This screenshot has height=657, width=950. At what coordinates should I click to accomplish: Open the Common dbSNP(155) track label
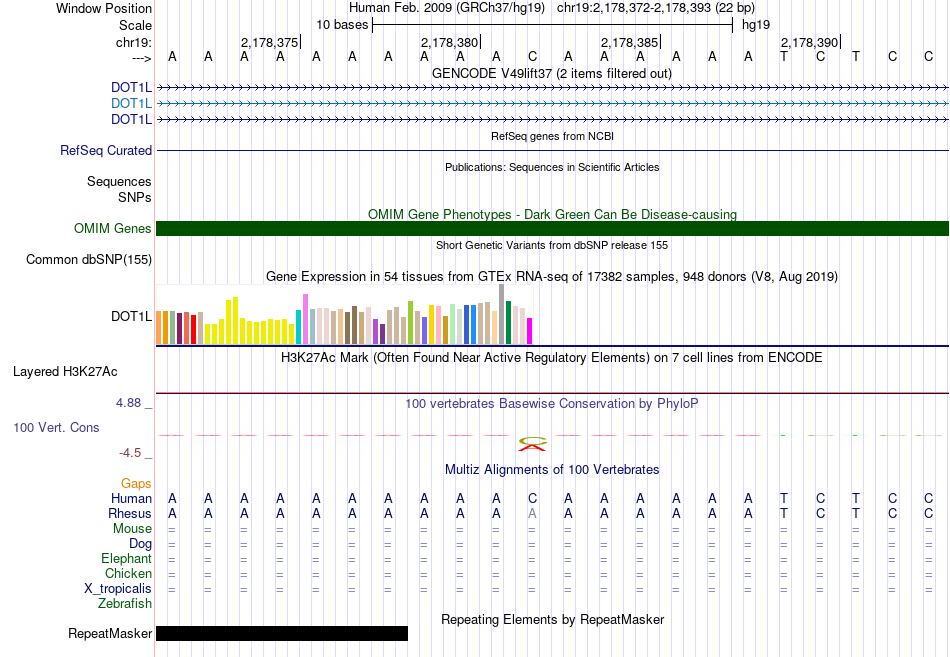tap(88, 259)
